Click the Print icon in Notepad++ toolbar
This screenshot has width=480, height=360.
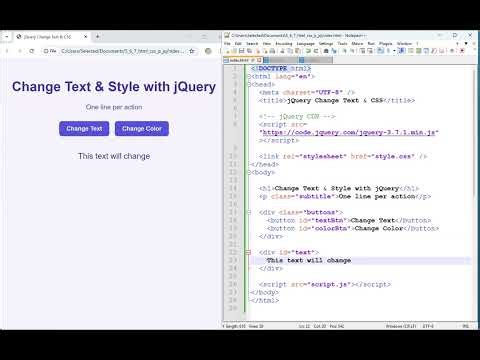[x=272, y=51]
